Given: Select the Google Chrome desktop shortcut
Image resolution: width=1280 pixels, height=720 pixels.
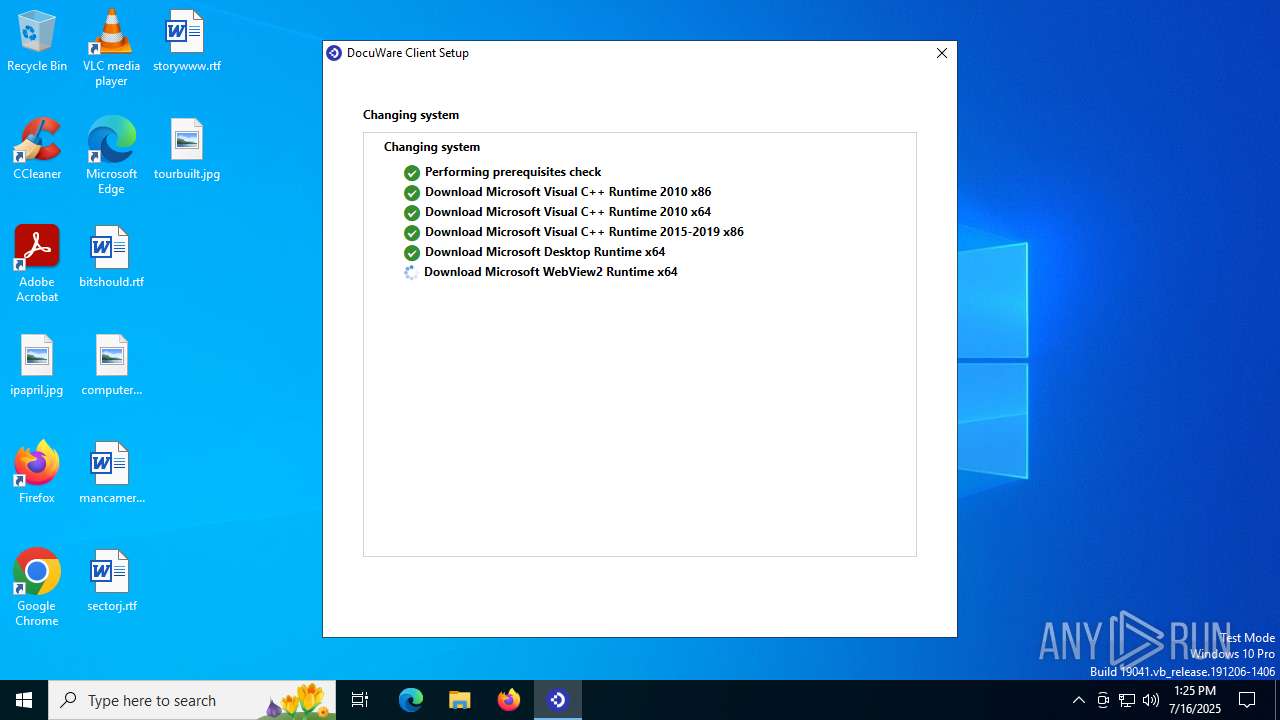Looking at the screenshot, I should click(x=37, y=588).
